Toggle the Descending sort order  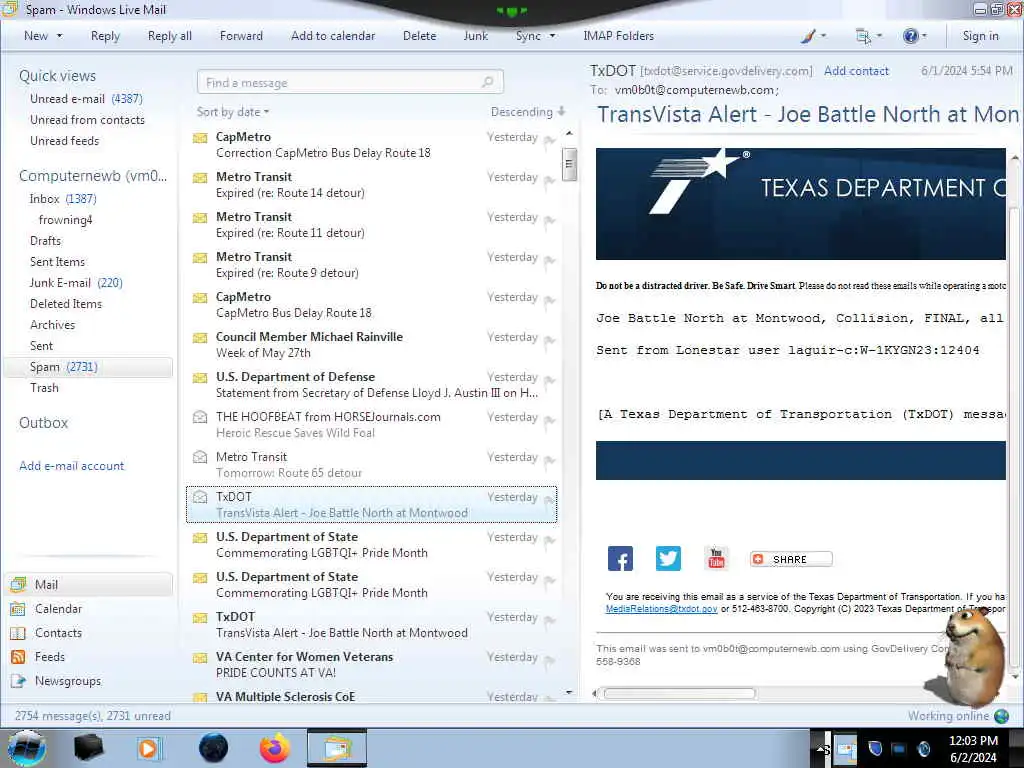click(x=528, y=112)
